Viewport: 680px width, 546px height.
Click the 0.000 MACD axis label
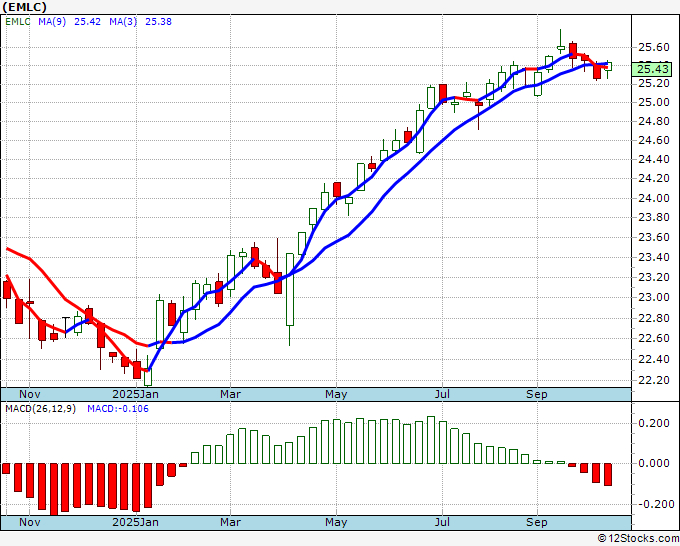pyautogui.click(x=654, y=463)
